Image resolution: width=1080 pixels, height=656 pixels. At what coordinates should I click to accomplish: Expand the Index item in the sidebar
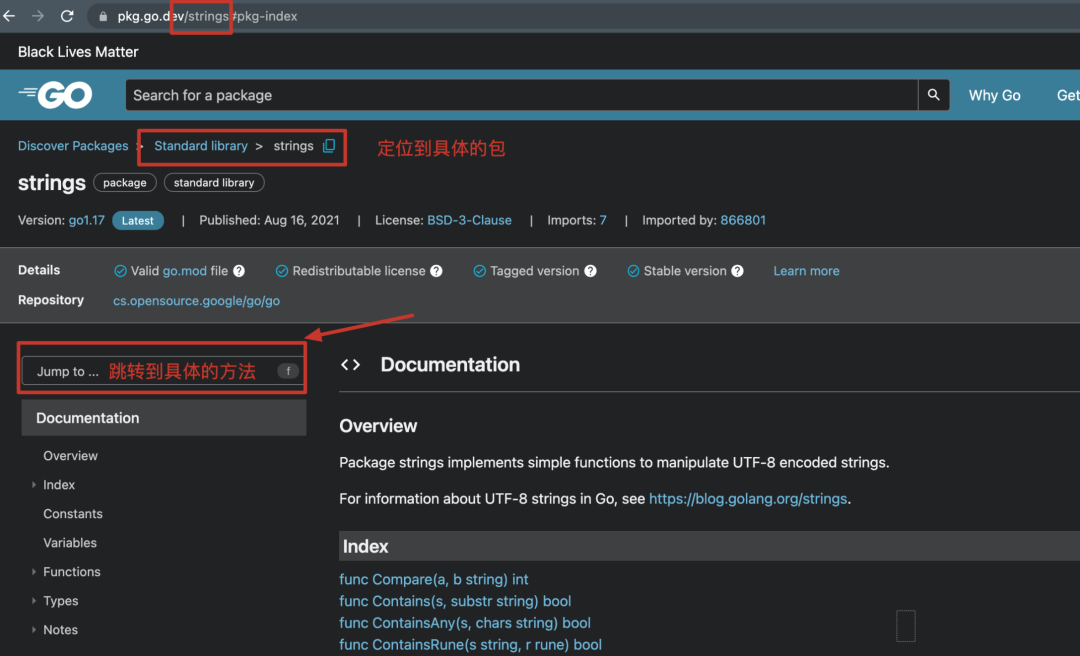coord(34,484)
